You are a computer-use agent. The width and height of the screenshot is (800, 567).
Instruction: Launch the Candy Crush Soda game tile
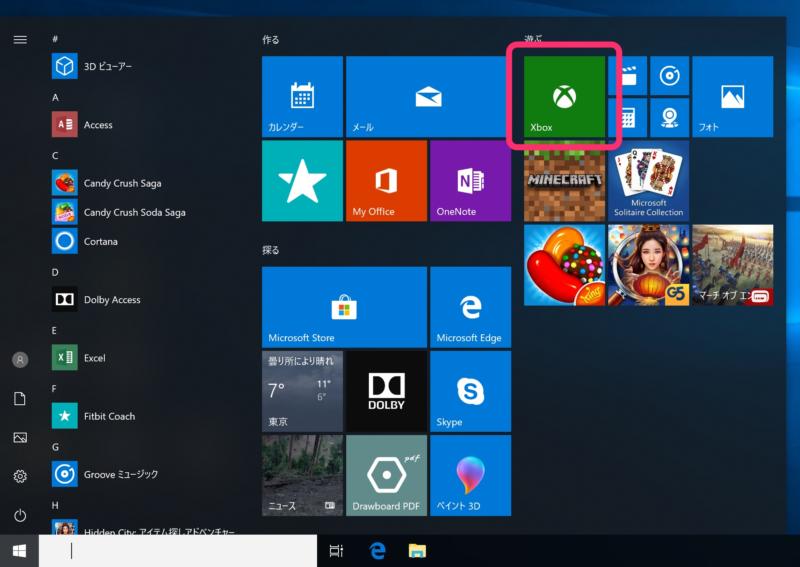[564, 265]
